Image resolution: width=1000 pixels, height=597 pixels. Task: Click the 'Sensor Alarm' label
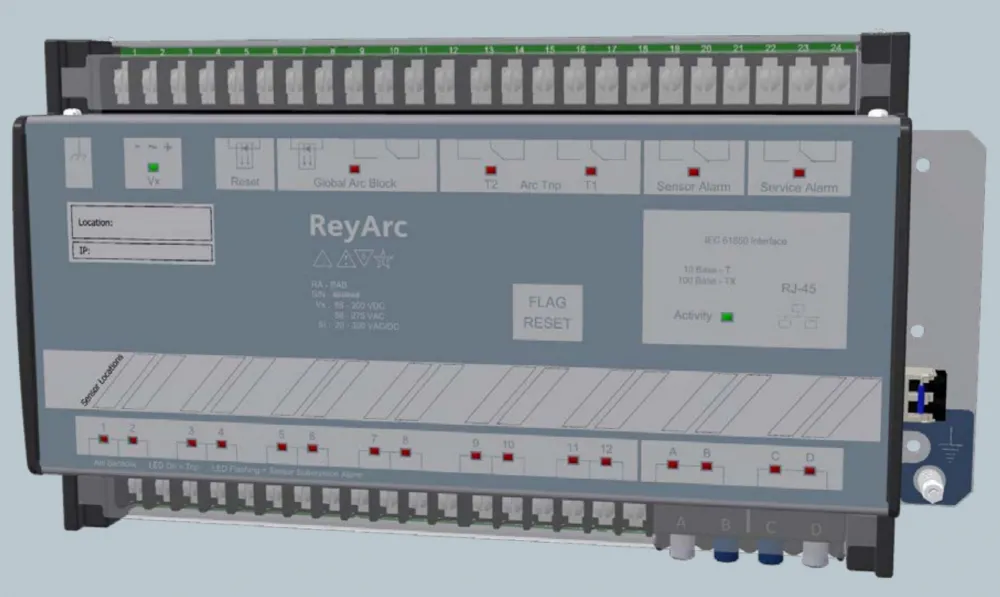pos(693,186)
